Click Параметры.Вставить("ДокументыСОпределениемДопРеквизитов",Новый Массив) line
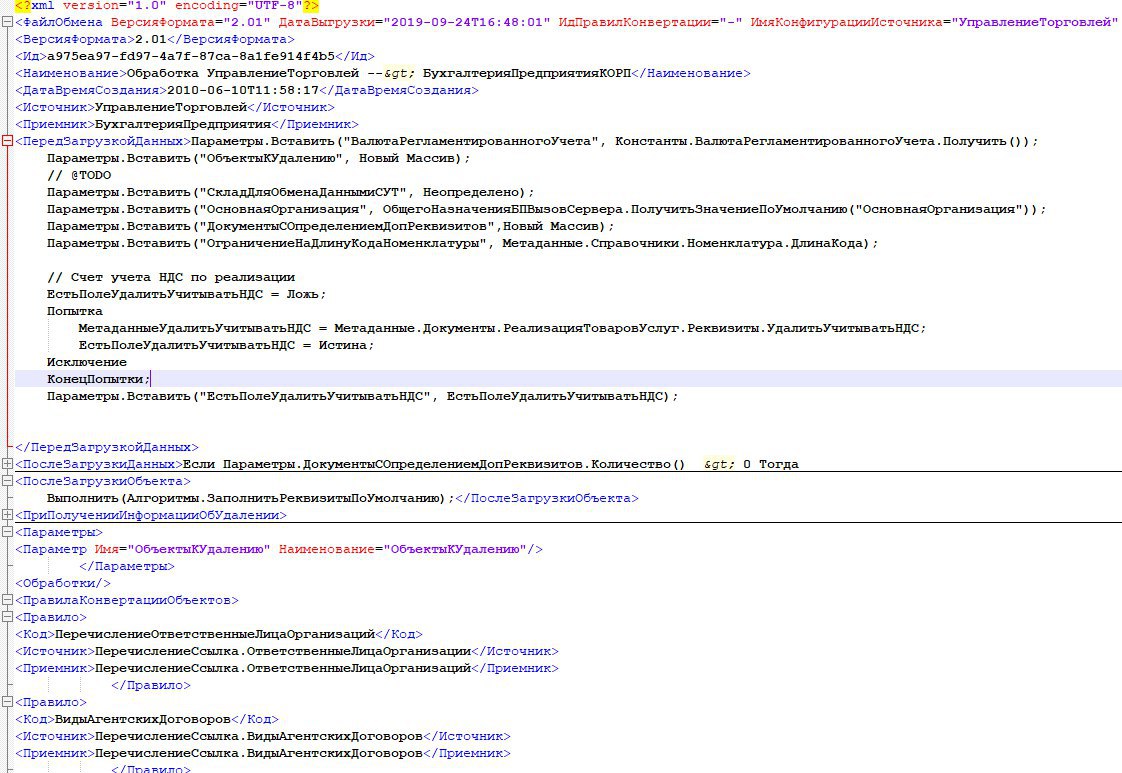Image resolution: width=1122 pixels, height=773 pixels. [x=331, y=226]
